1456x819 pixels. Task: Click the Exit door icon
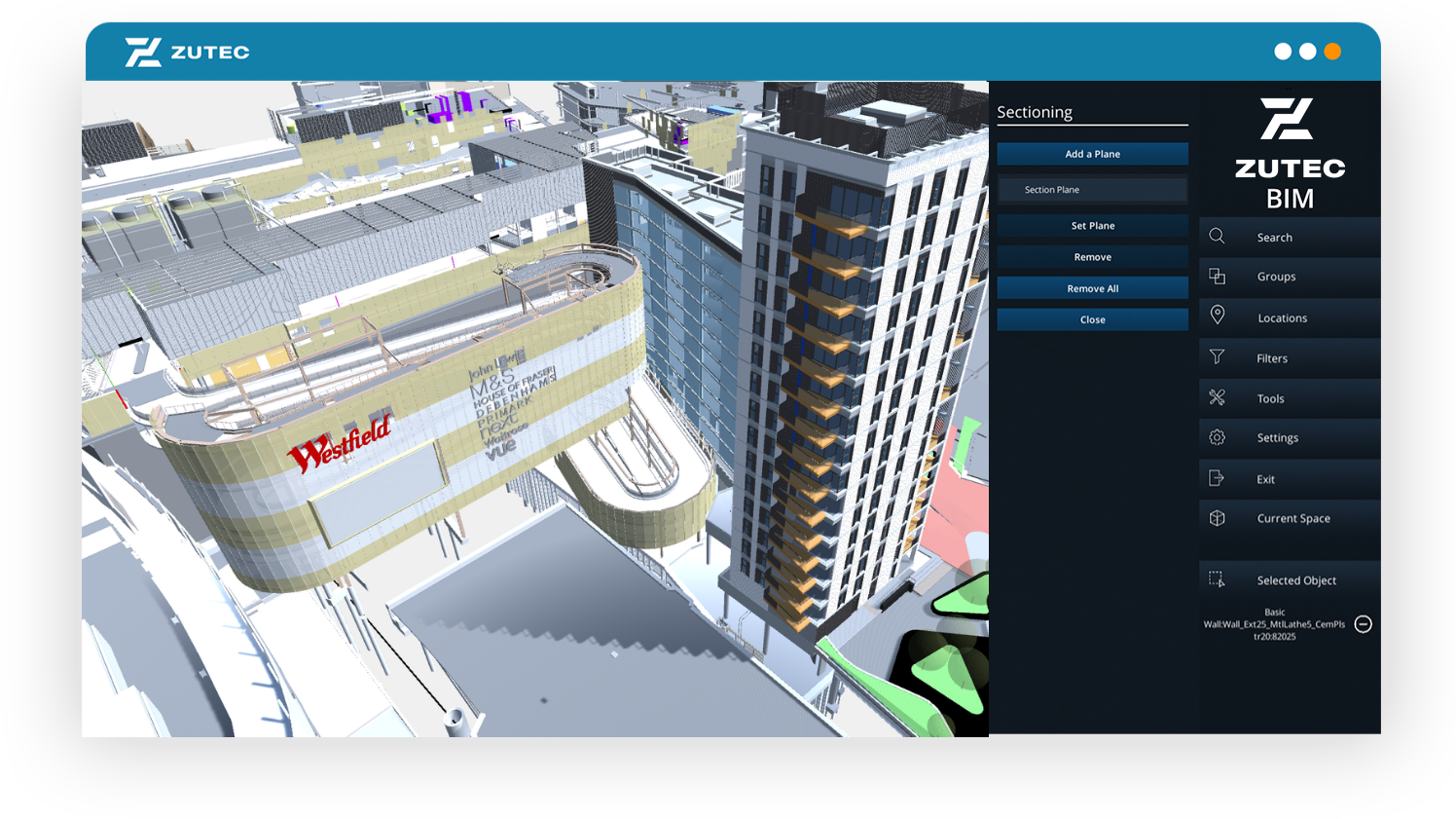point(1218,477)
